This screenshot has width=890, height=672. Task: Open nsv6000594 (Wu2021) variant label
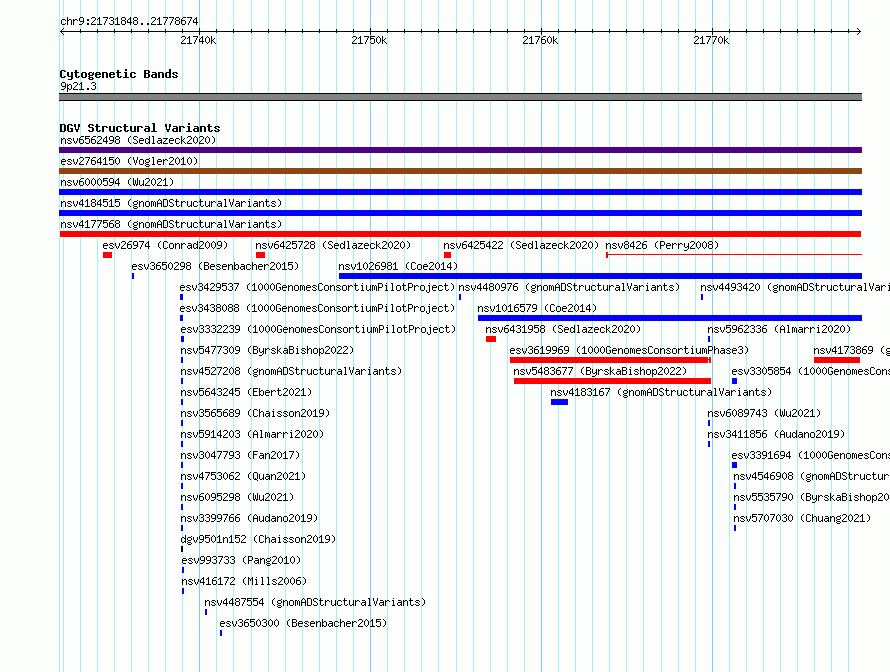tap(117, 182)
